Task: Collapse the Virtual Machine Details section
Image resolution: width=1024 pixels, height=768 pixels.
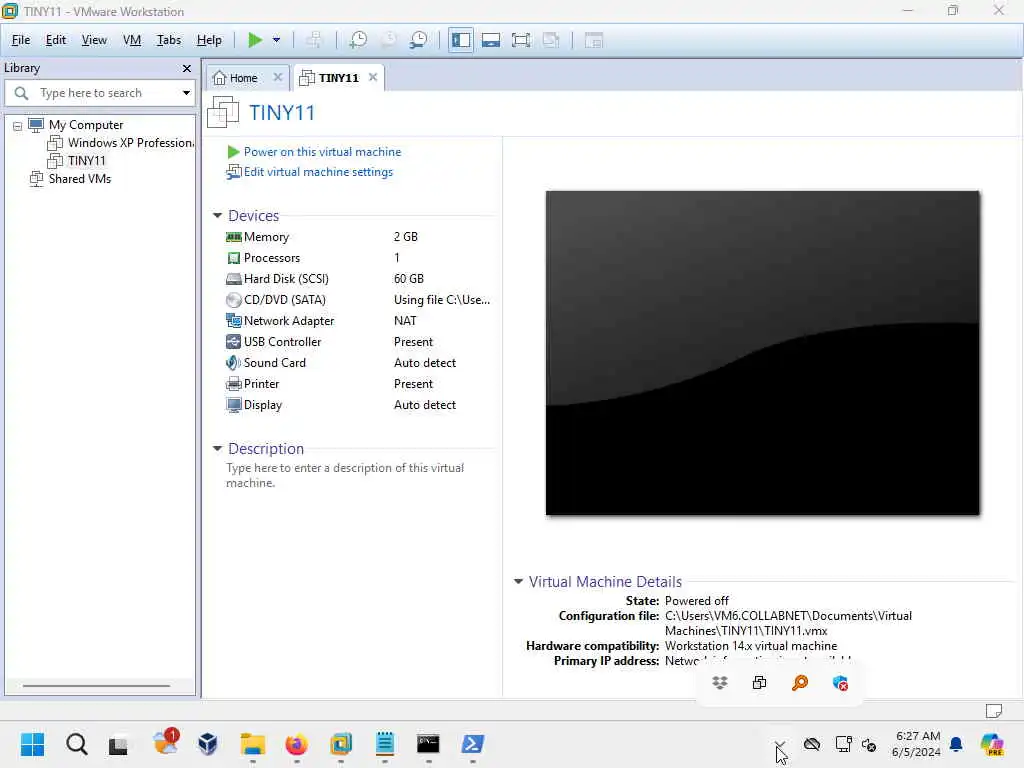Action: click(519, 581)
